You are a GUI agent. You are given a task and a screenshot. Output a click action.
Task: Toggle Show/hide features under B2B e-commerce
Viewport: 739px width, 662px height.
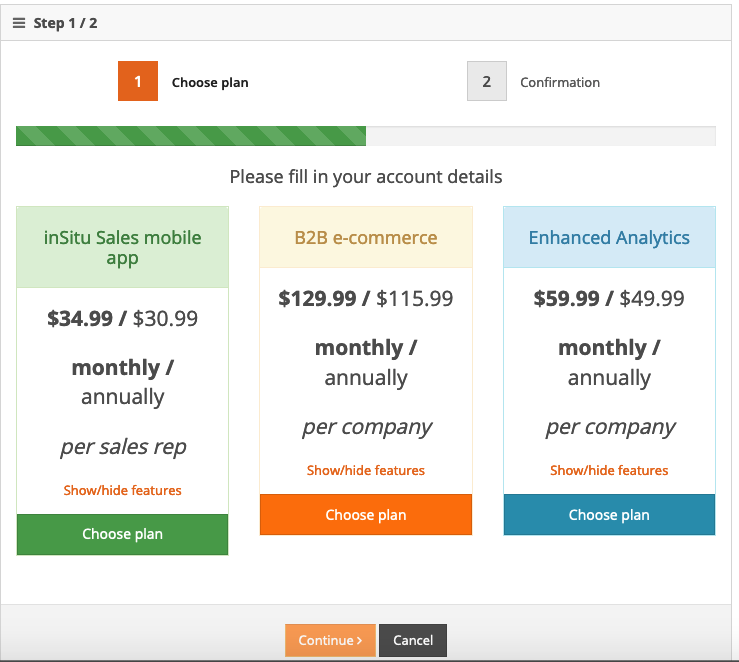[x=366, y=470]
